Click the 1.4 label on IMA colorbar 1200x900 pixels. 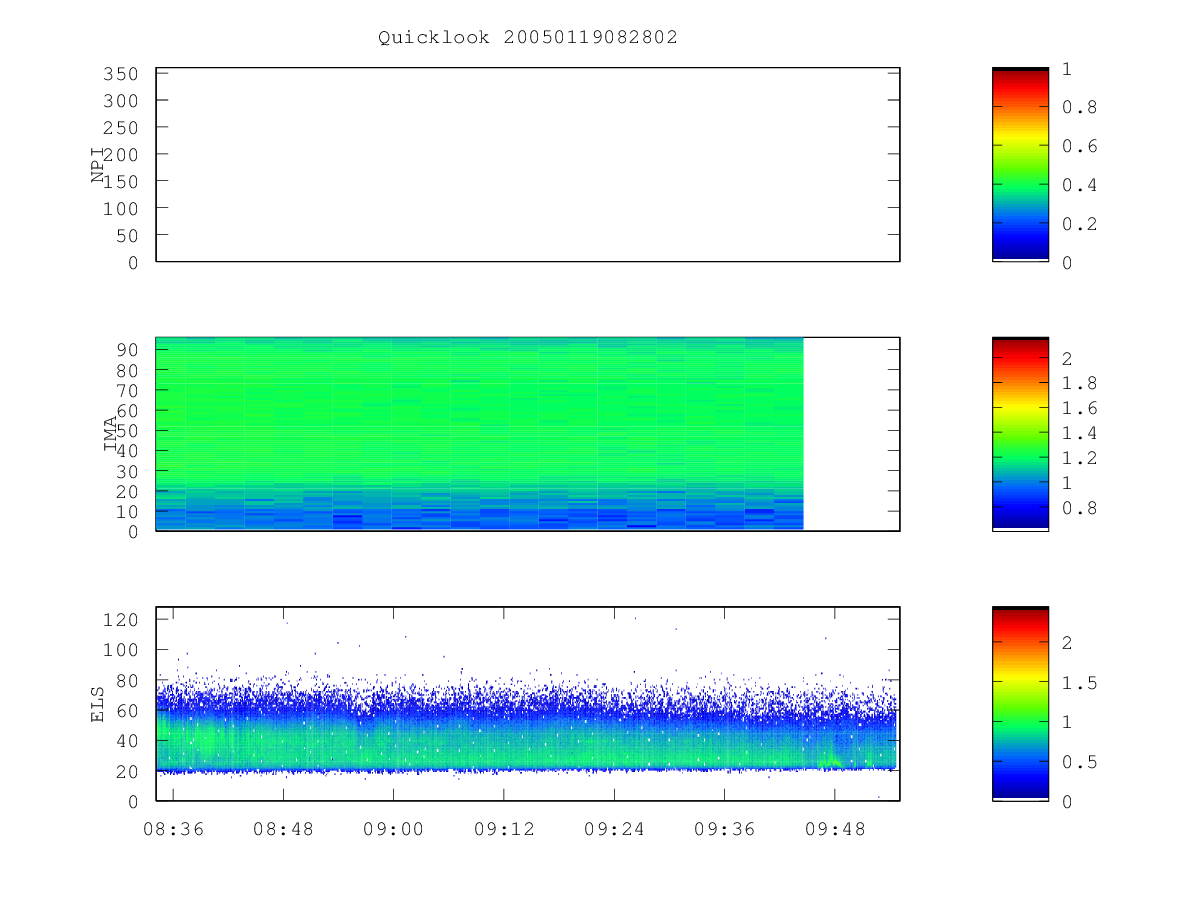[1078, 433]
